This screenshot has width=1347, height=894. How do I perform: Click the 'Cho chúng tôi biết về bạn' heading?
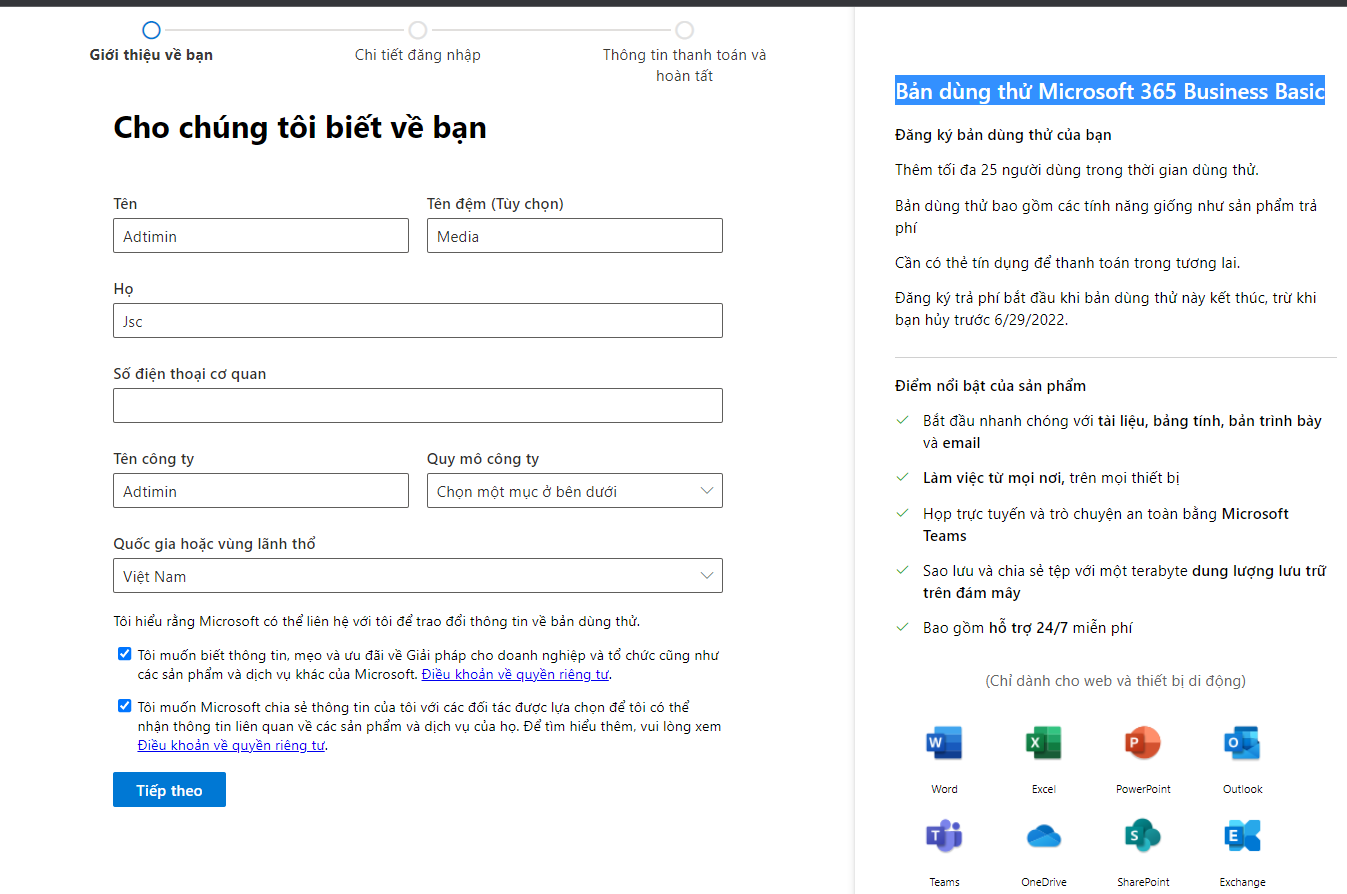coord(300,128)
